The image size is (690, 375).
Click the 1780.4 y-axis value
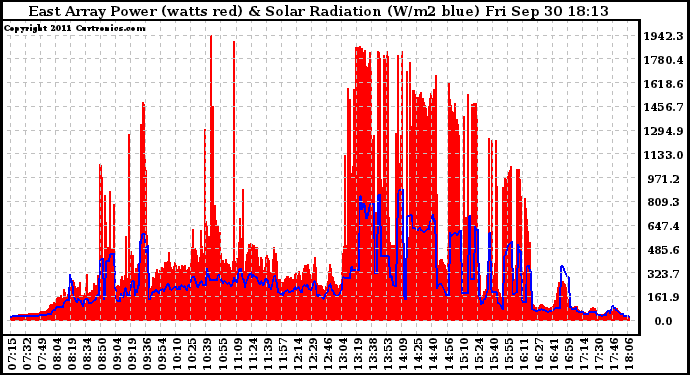[664, 60]
